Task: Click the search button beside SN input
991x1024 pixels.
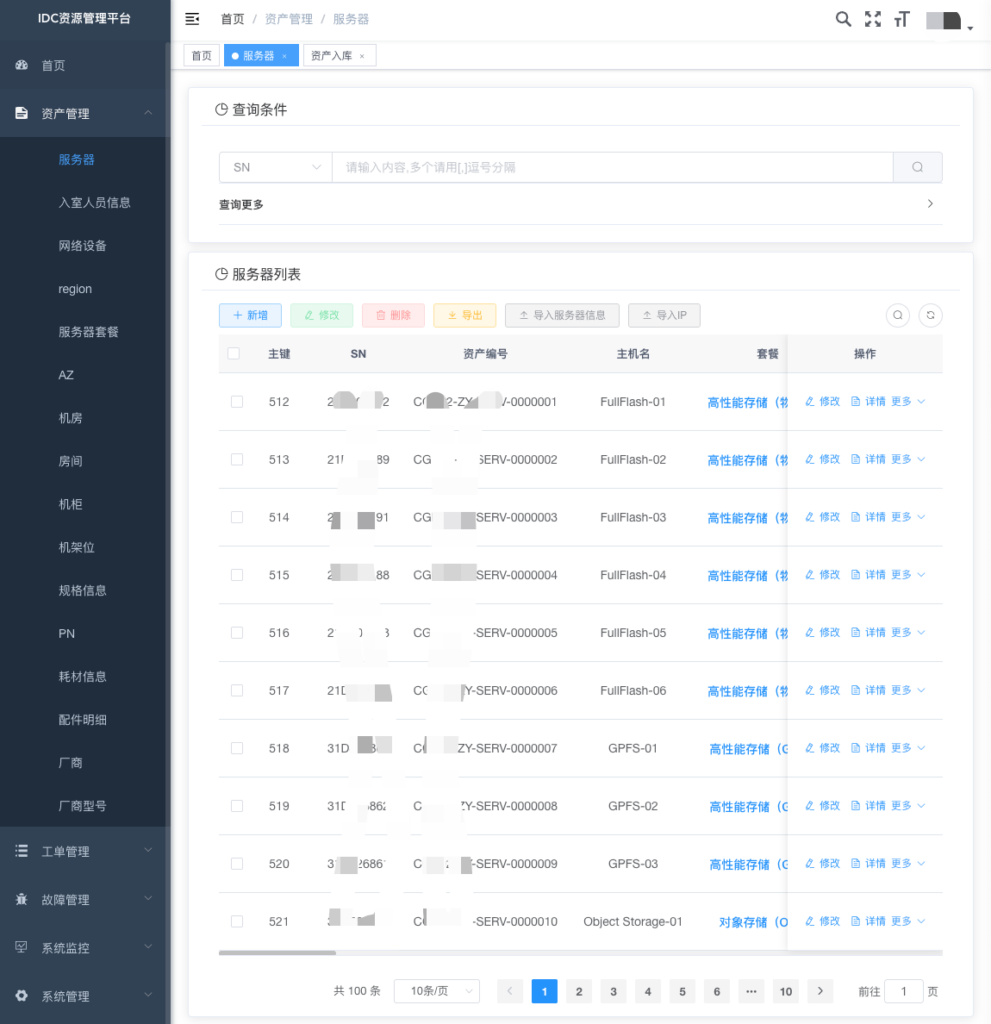Action: click(x=917, y=167)
